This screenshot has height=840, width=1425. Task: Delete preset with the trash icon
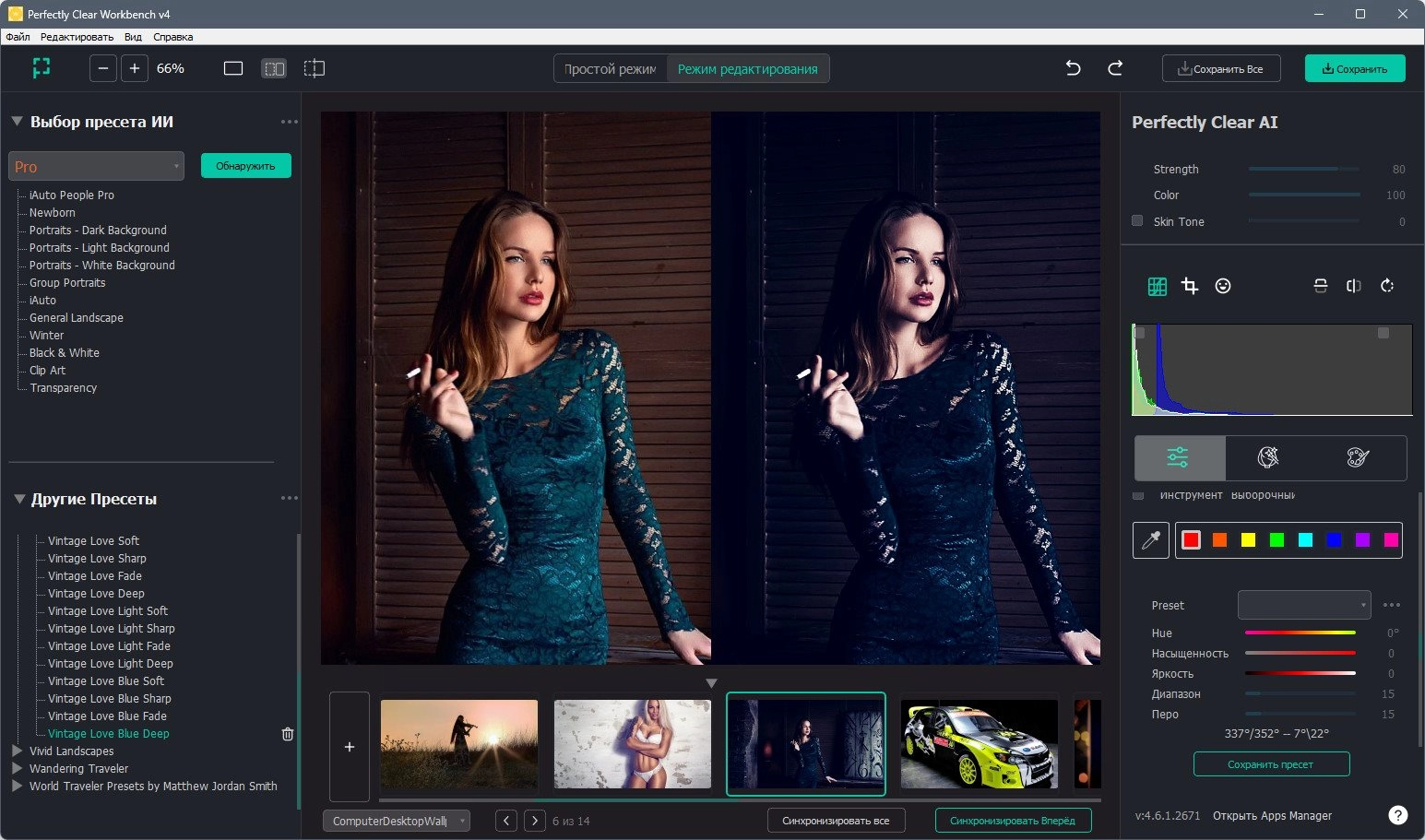point(288,734)
